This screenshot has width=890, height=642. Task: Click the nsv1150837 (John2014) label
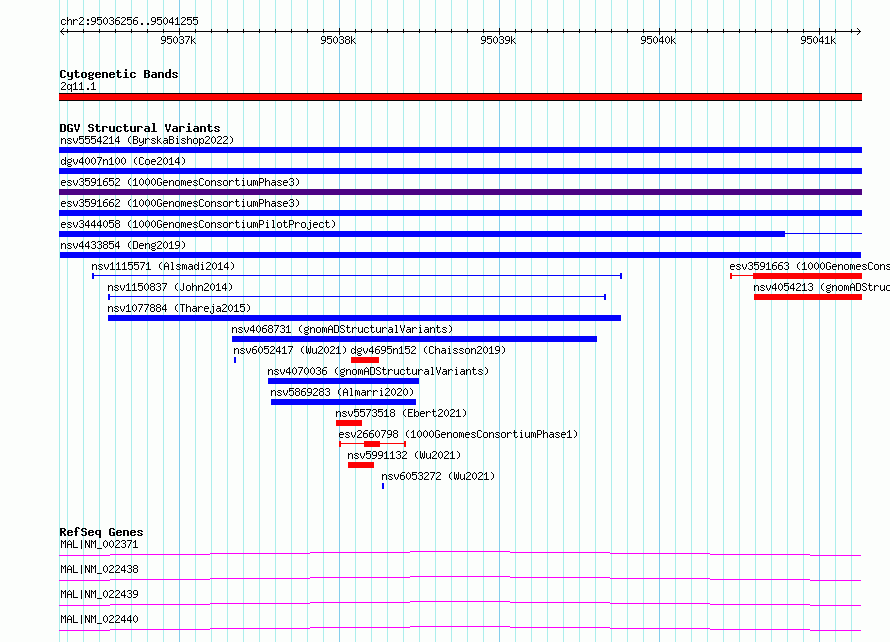click(x=170, y=287)
